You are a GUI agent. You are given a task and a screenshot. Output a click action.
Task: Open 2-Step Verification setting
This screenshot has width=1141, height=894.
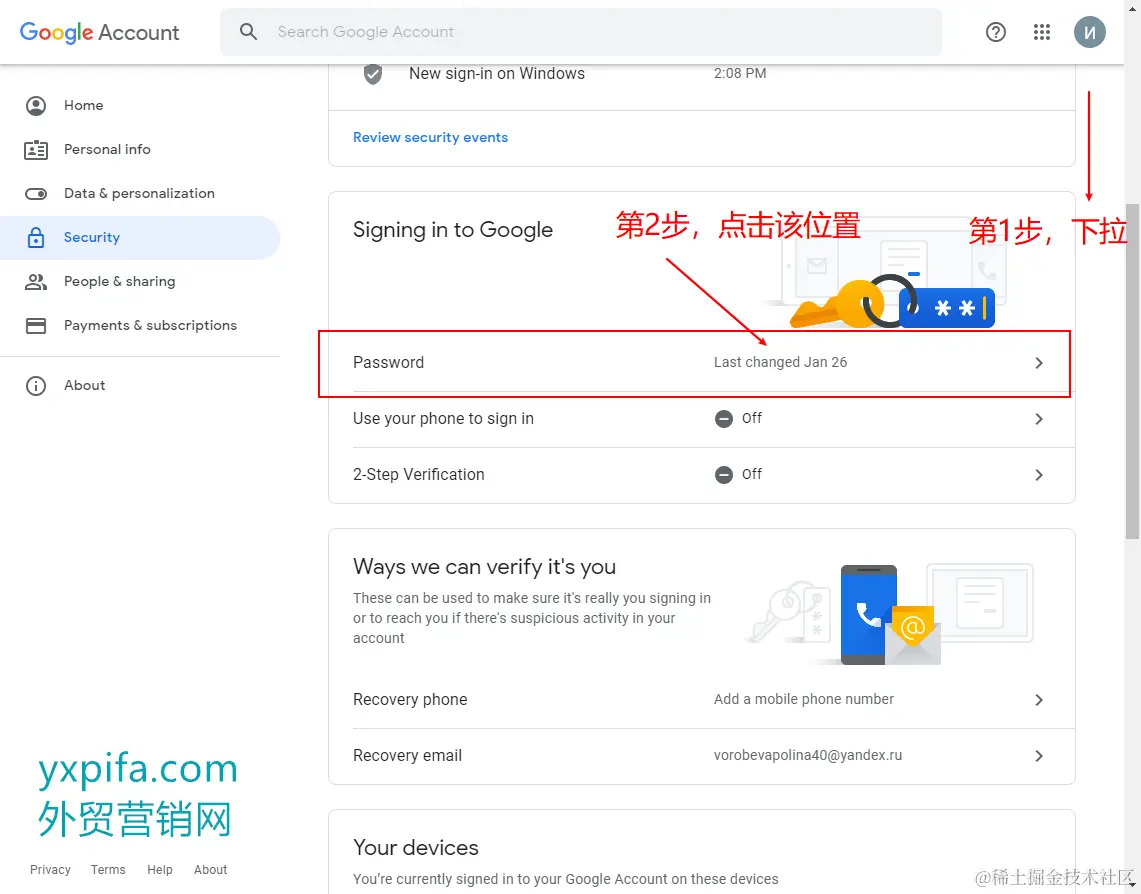[701, 475]
